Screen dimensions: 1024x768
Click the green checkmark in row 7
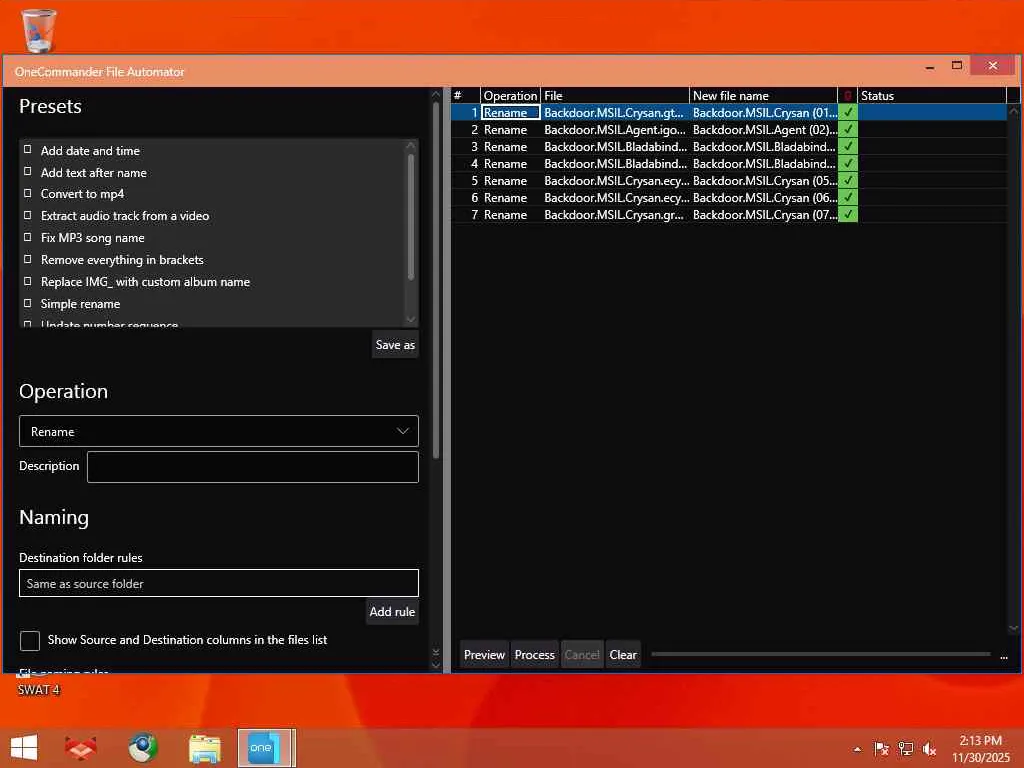[848, 214]
